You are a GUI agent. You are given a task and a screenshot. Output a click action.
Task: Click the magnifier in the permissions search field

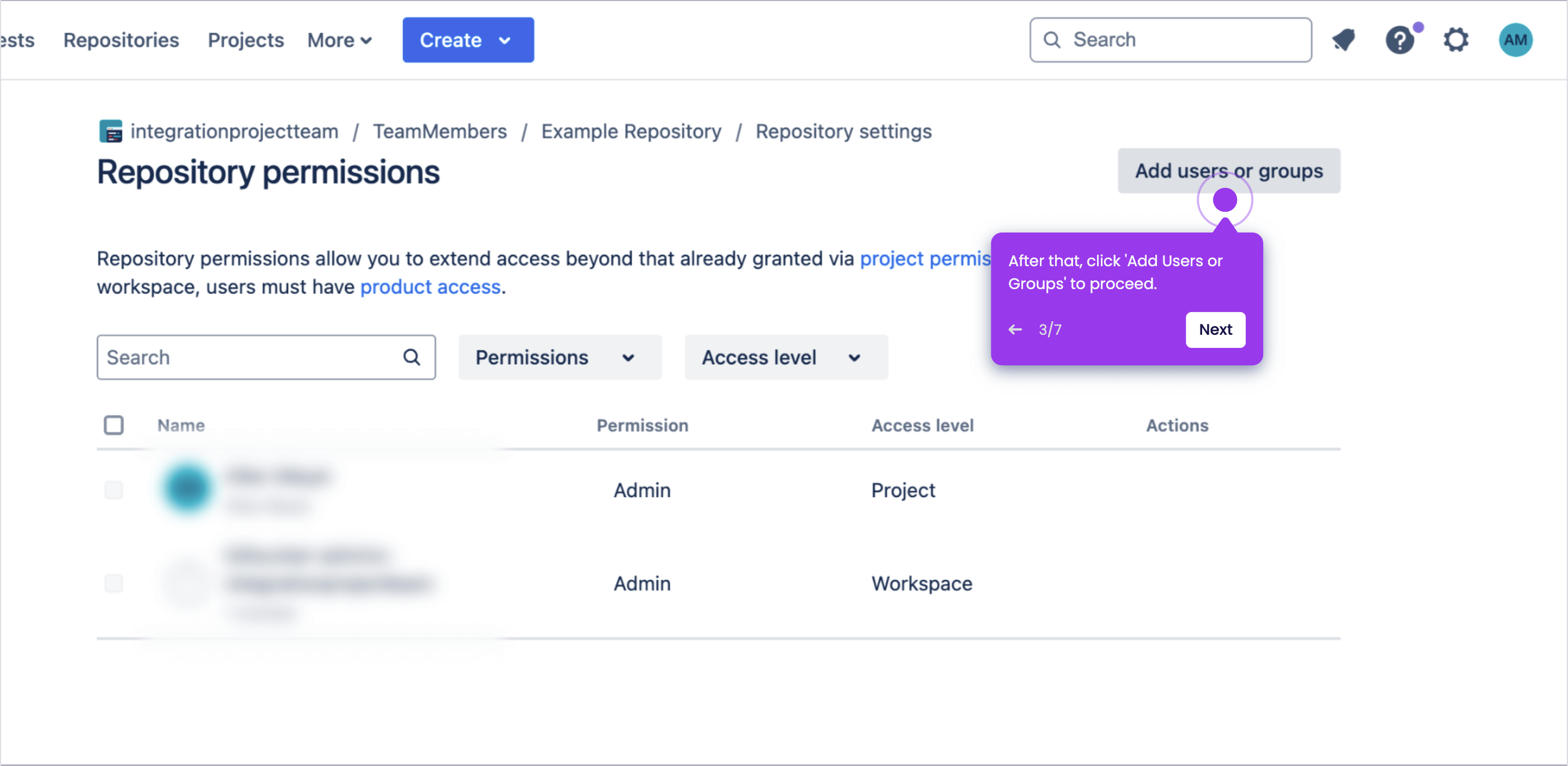pos(412,358)
